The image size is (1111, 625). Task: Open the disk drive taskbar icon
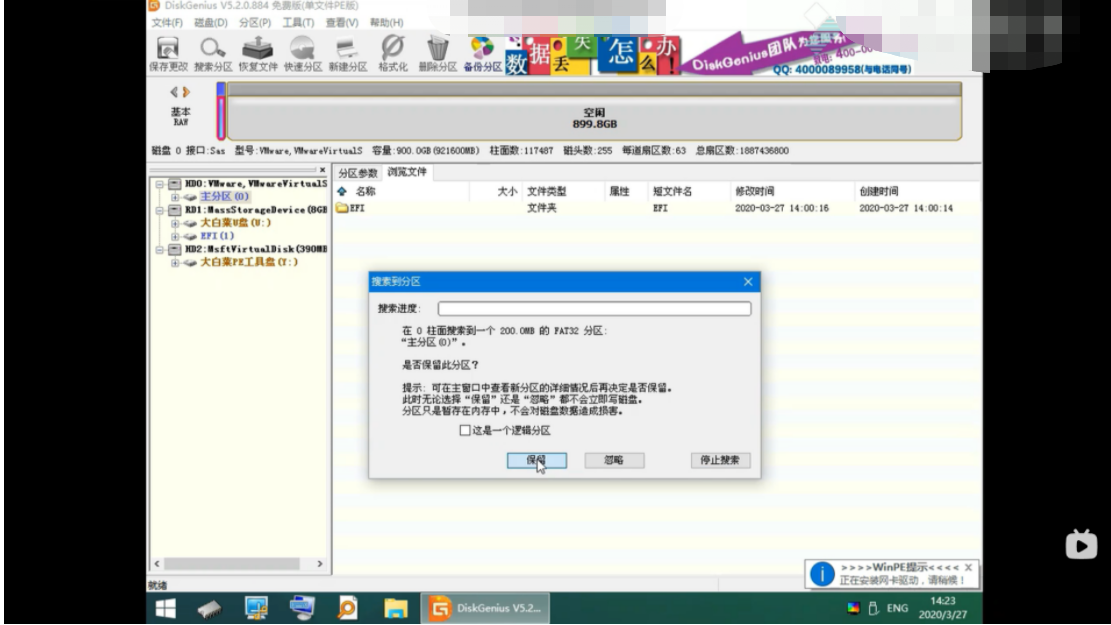210,608
